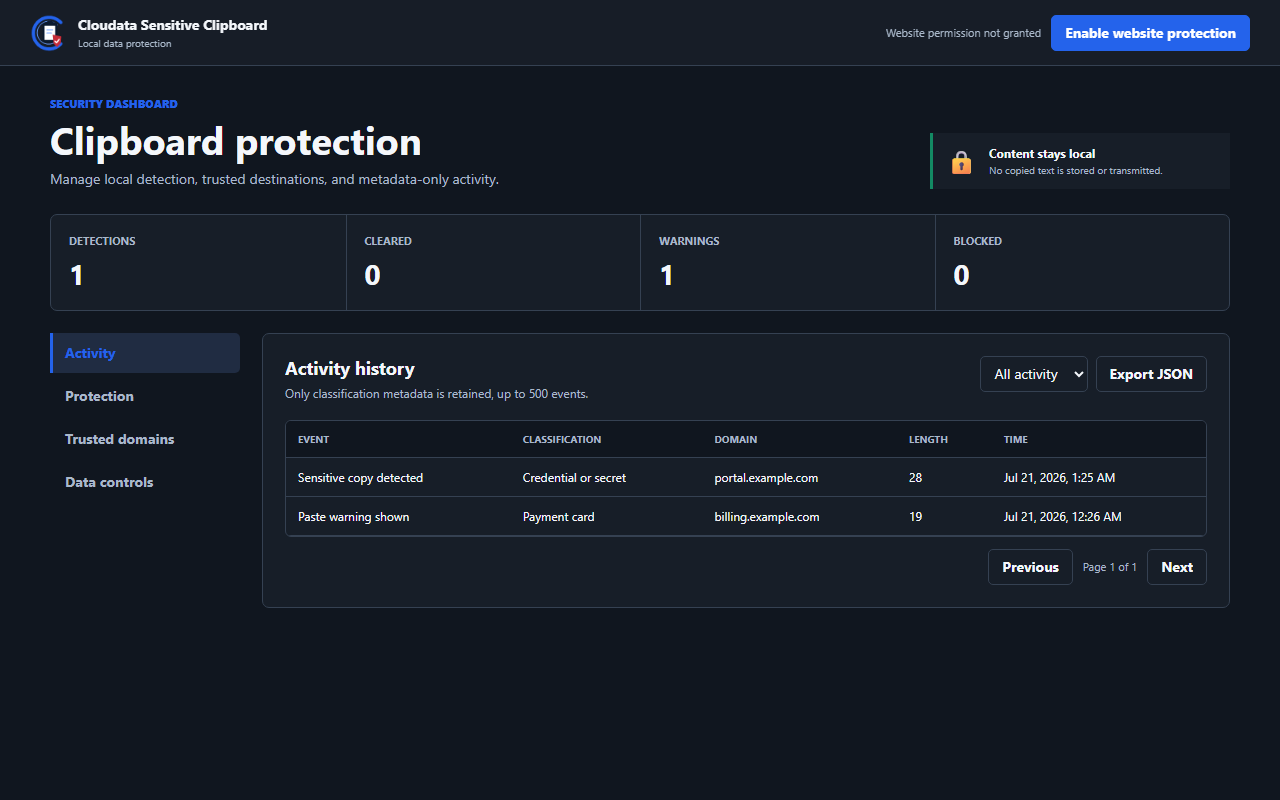
Task: Click the padlock icon beside Content stays local
Action: 961,162
